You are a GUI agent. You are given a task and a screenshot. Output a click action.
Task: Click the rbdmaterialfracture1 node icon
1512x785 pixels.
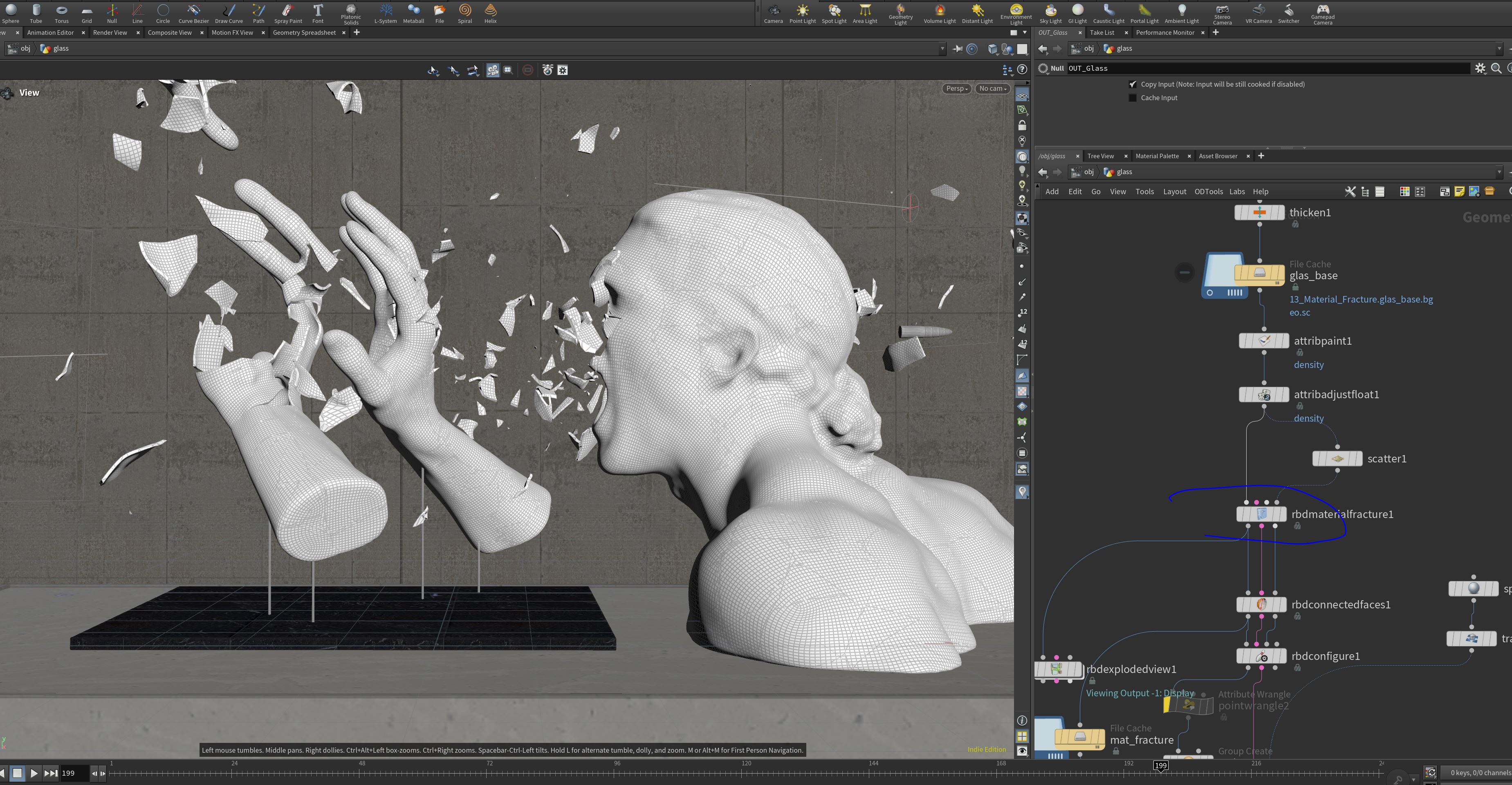(x=1261, y=514)
